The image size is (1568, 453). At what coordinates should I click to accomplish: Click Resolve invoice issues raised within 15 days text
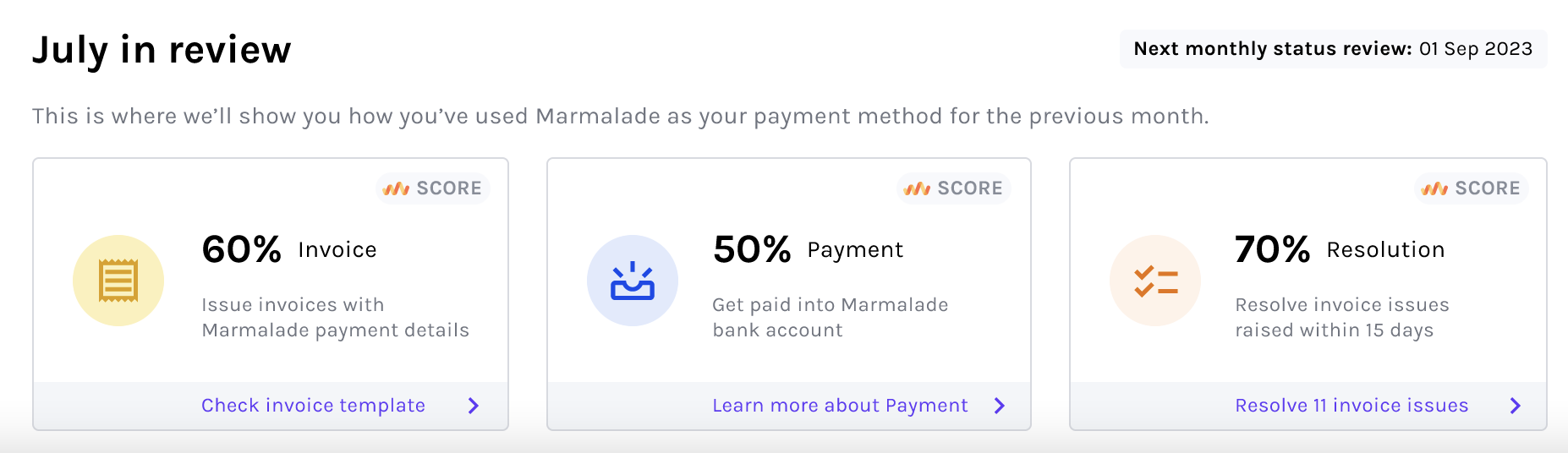[x=1342, y=317]
